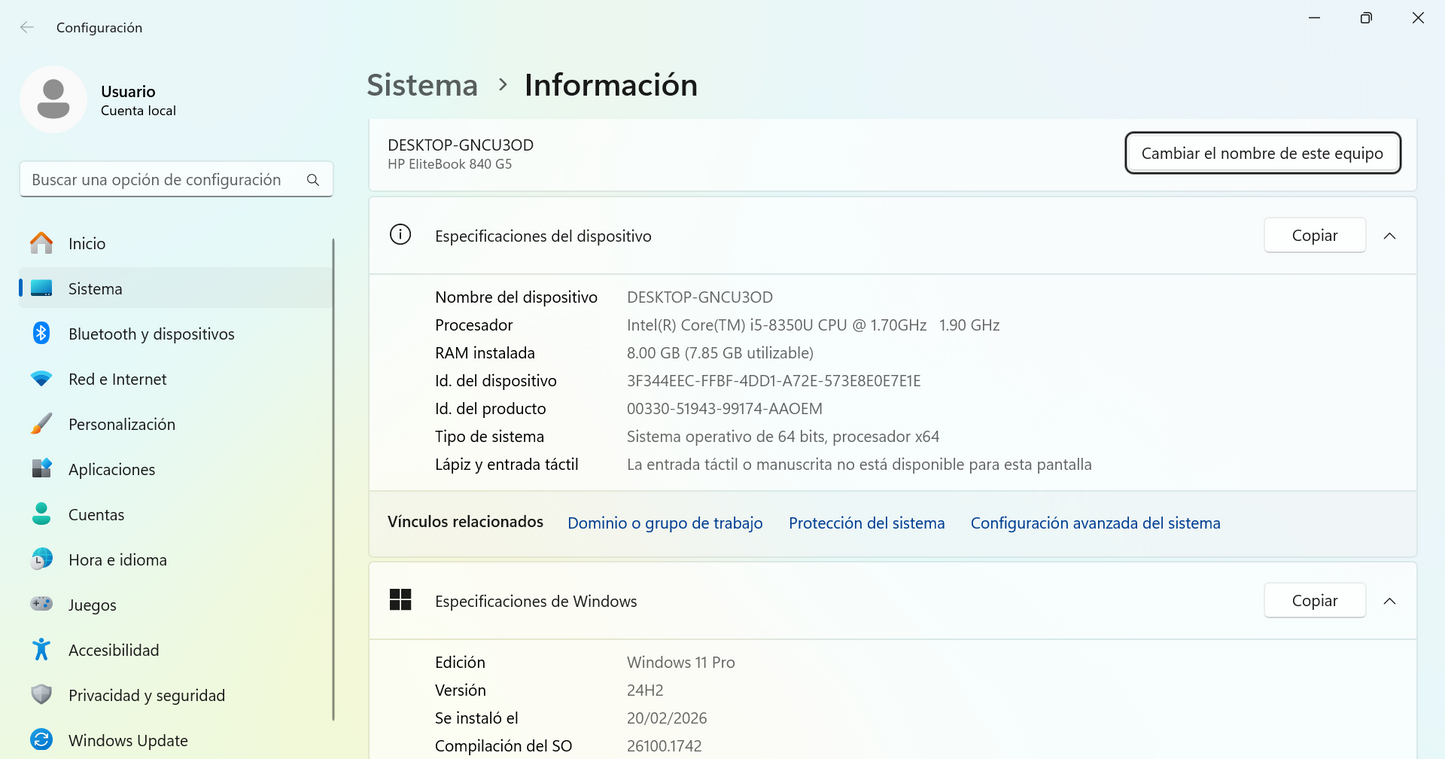Open Juegos settings
Image resolution: width=1445 pixels, height=759 pixels.
(176, 605)
